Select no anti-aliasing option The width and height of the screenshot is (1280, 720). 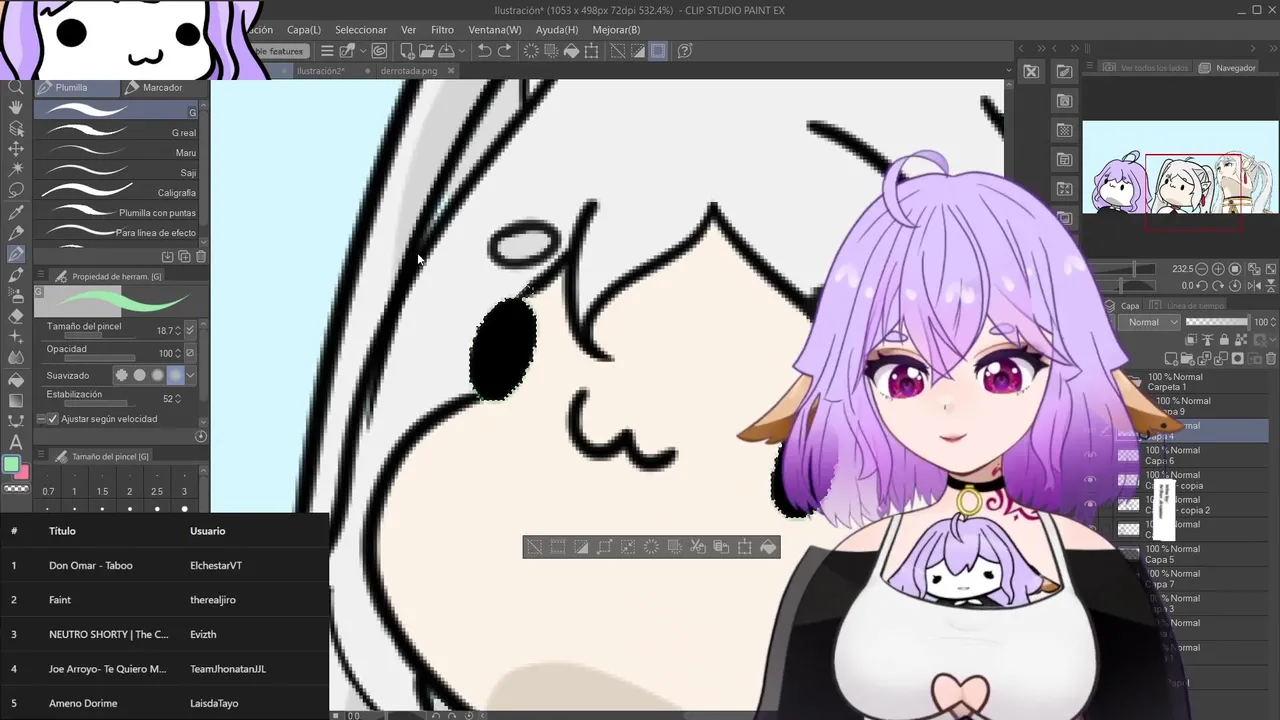click(x=122, y=375)
